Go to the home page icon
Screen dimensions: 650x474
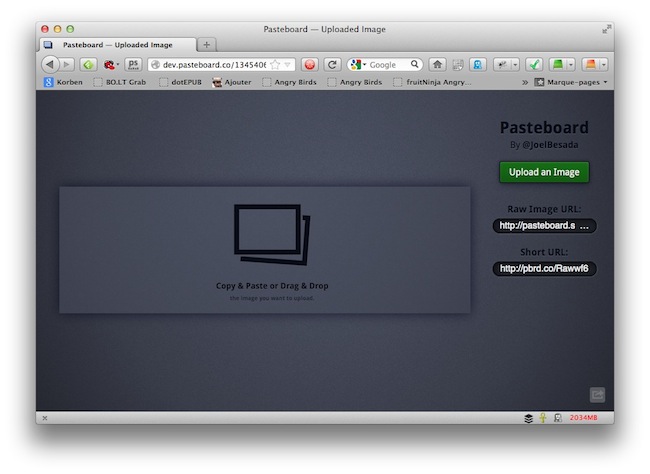[437, 65]
